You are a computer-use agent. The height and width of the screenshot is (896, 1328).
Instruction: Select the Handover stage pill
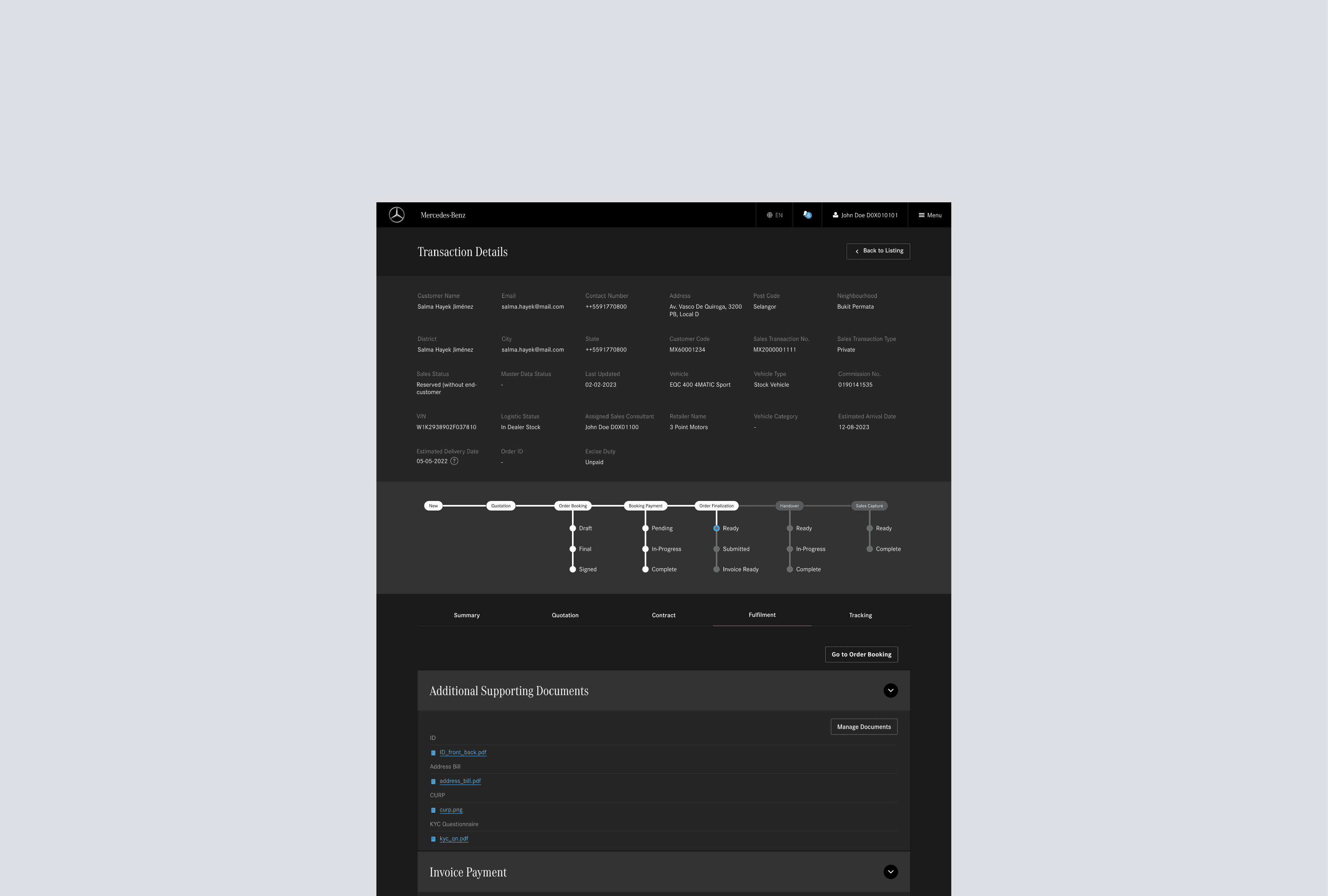click(x=789, y=506)
